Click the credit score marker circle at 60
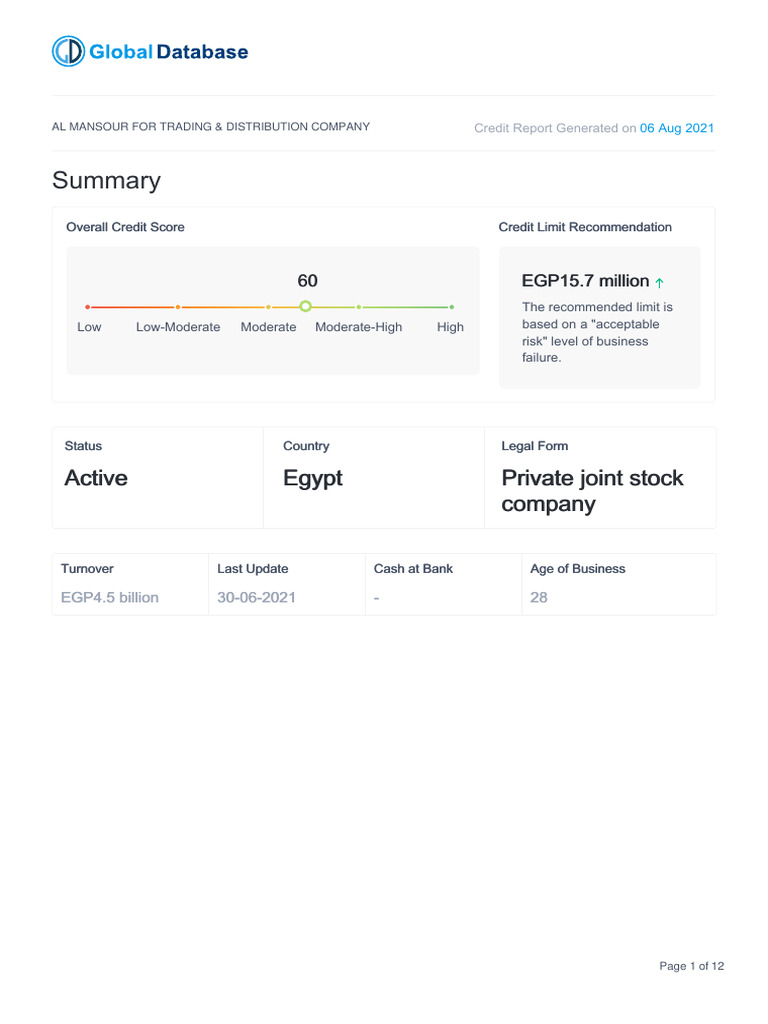Viewport: 768px width, 1024px height. pyautogui.click(x=306, y=306)
